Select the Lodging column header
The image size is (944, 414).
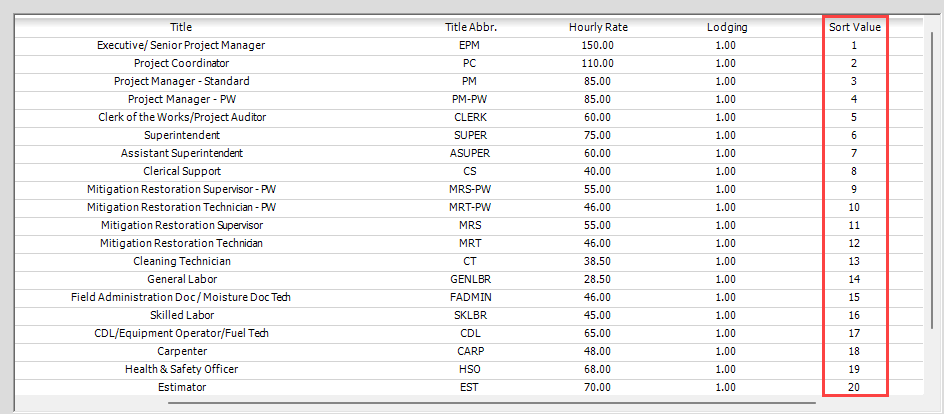(x=727, y=27)
